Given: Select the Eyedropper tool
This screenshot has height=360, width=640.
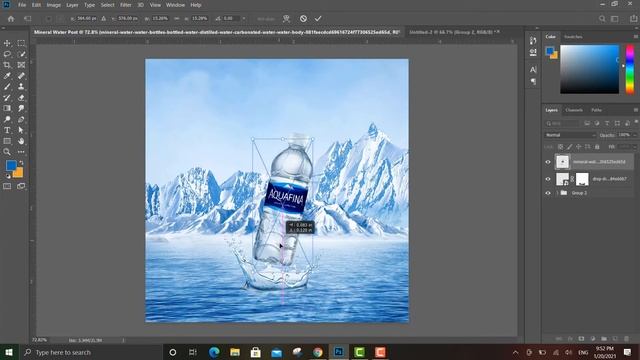Looking at the screenshot, I should (7, 76).
